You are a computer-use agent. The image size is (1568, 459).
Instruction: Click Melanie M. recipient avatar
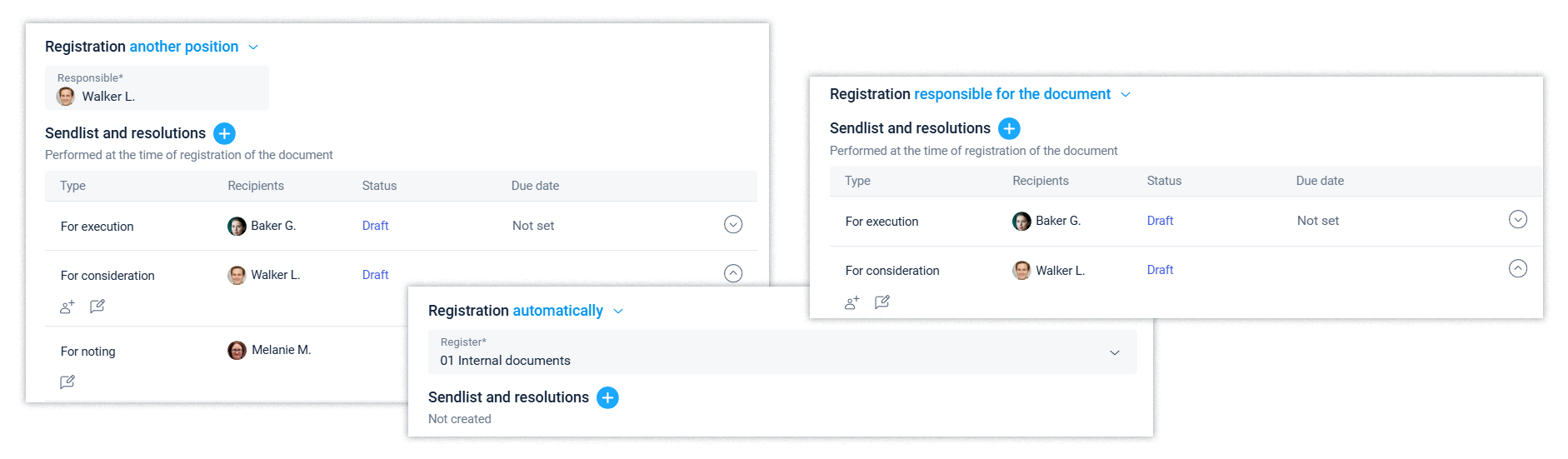point(237,350)
